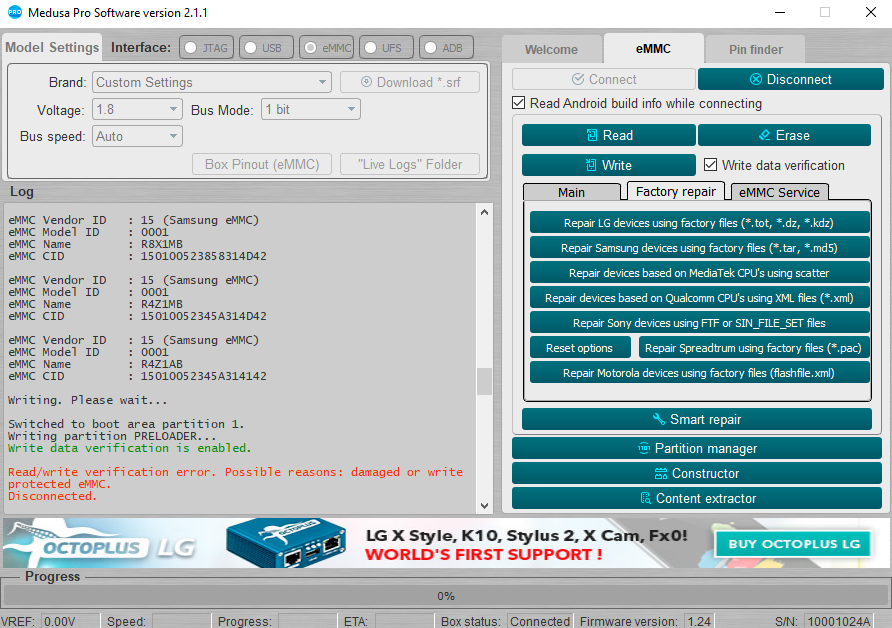Click the ETA status field
The height and width of the screenshot is (628, 892).
tap(404, 621)
